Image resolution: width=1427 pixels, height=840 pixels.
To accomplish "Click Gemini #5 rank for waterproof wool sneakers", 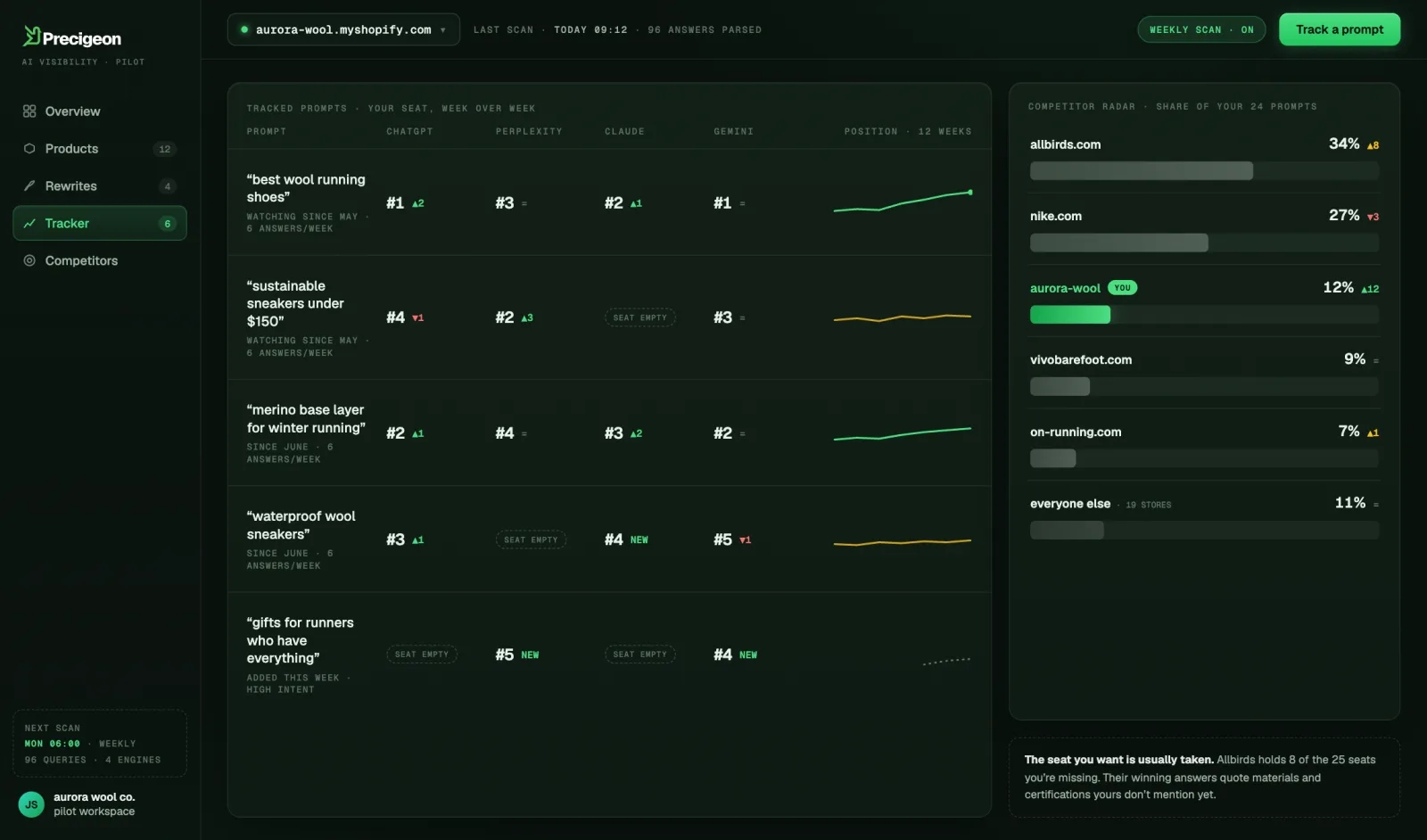I will click(x=722, y=539).
